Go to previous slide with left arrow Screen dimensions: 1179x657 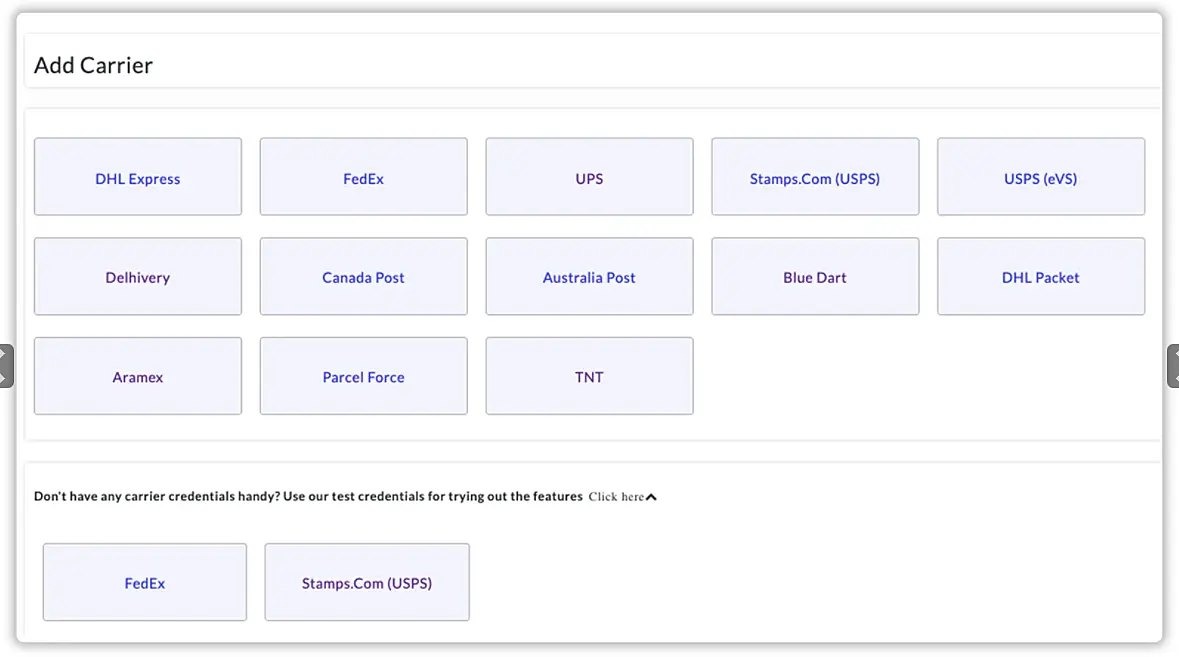[5, 366]
